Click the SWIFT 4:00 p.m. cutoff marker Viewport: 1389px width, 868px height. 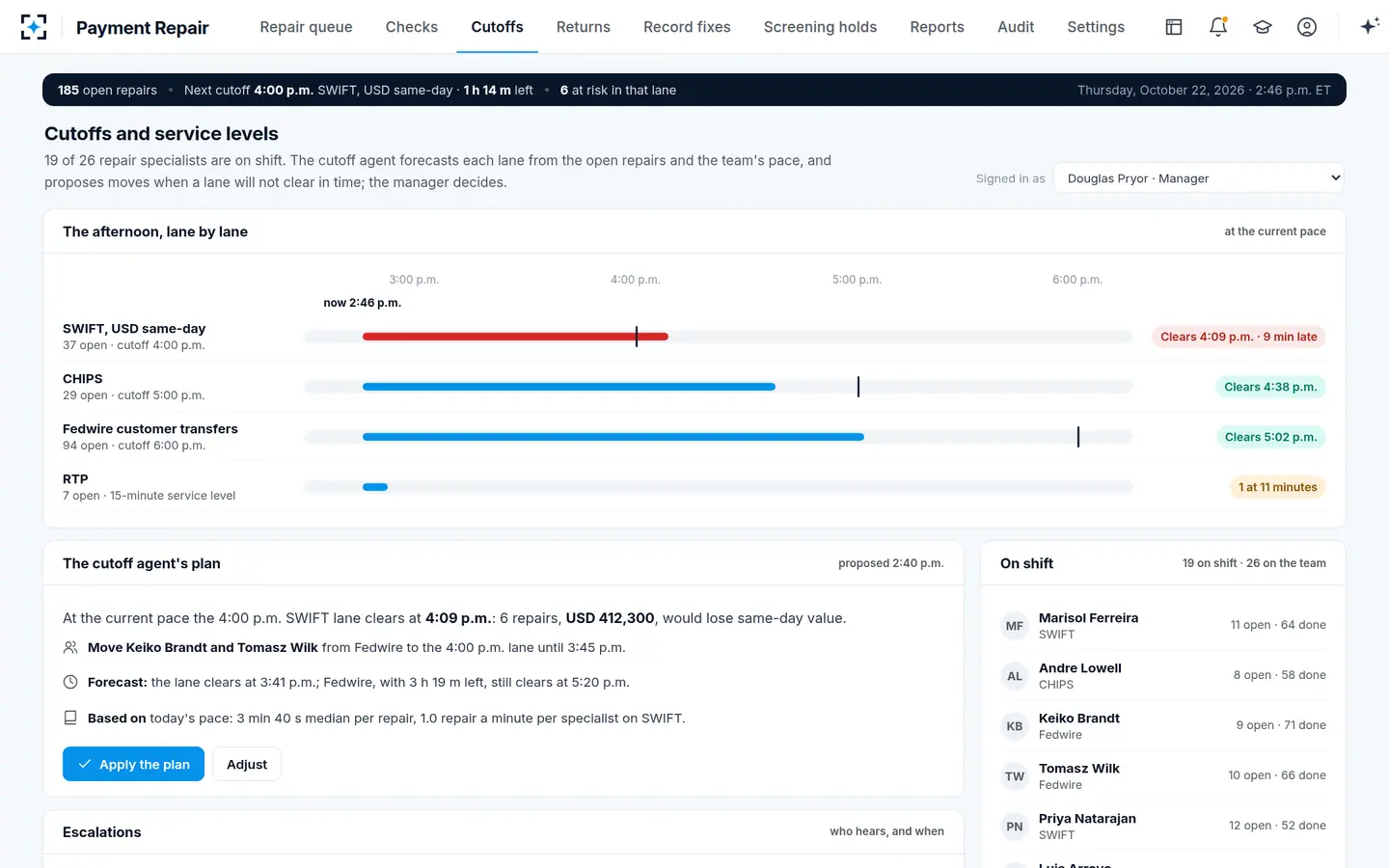click(x=637, y=337)
